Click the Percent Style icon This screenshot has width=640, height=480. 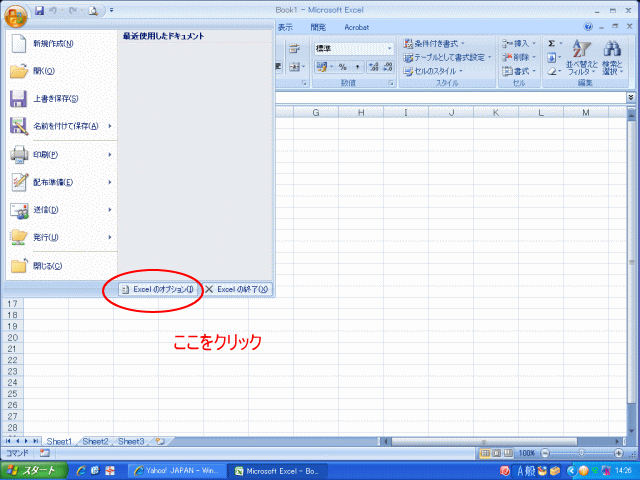(343, 67)
